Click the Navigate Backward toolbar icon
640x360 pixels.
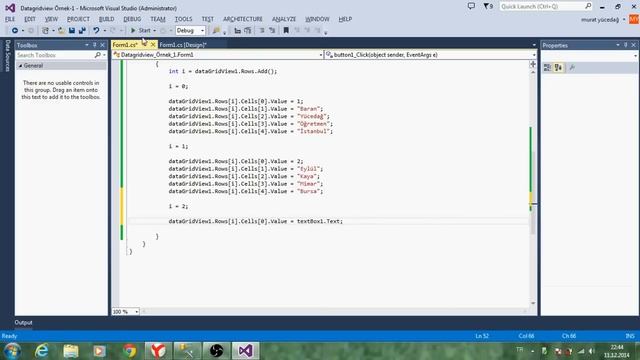point(15,31)
